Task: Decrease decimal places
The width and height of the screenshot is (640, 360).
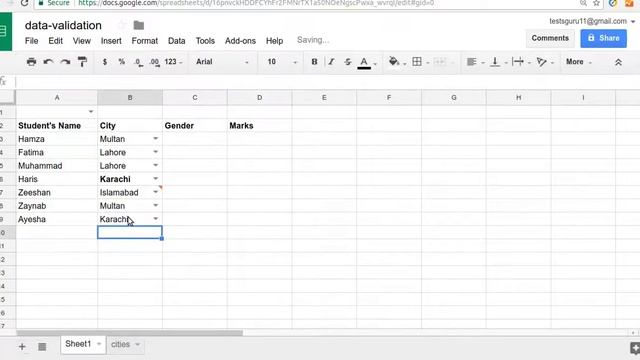Action: 138,62
